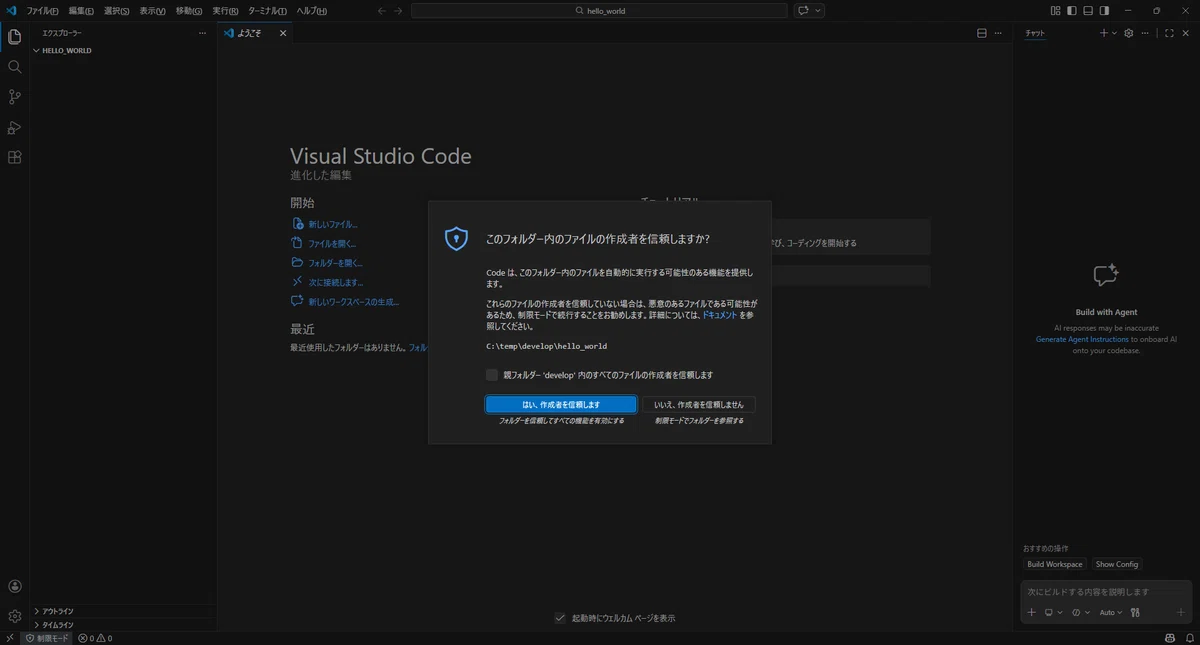
Task: Click the Customize Layout icon in title bar
Action: click(1056, 11)
